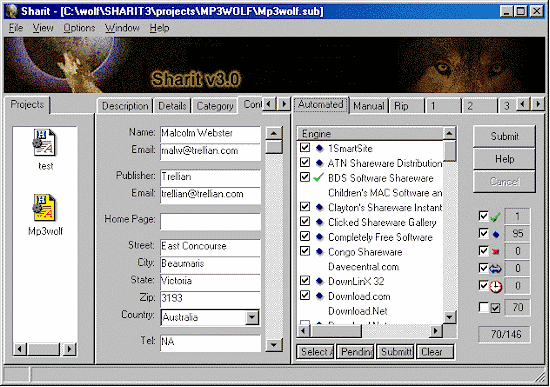The width and height of the screenshot is (550, 387).
Task: Select the Mp3wolf project icon
Action: 44,208
